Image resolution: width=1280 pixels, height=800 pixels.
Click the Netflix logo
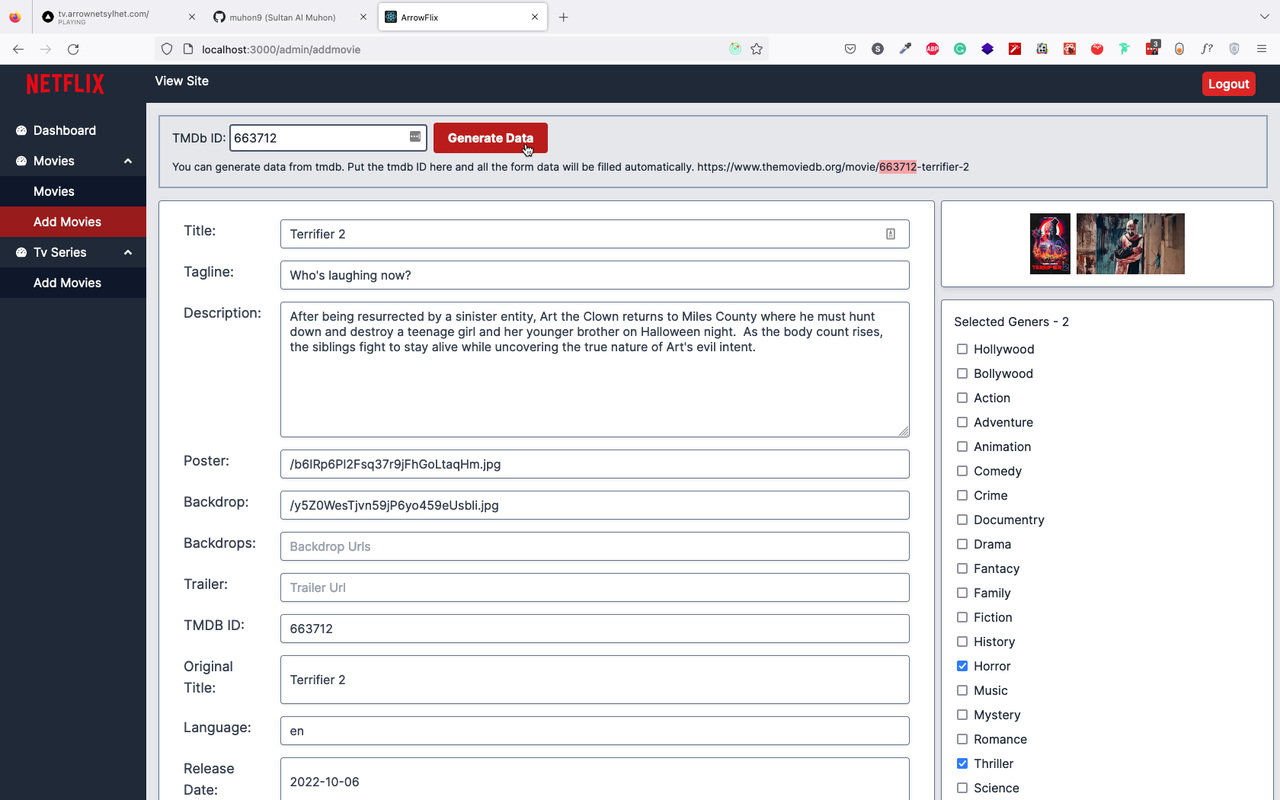[65, 84]
